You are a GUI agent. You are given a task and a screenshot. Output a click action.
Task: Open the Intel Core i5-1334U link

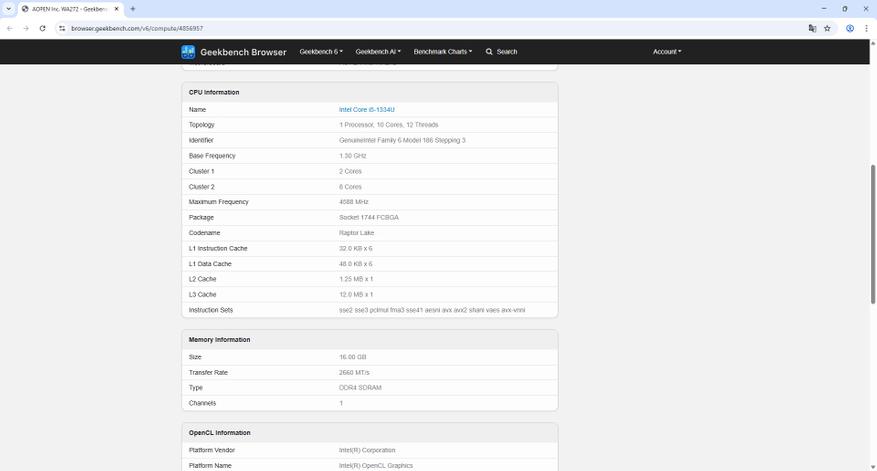[x=366, y=110]
